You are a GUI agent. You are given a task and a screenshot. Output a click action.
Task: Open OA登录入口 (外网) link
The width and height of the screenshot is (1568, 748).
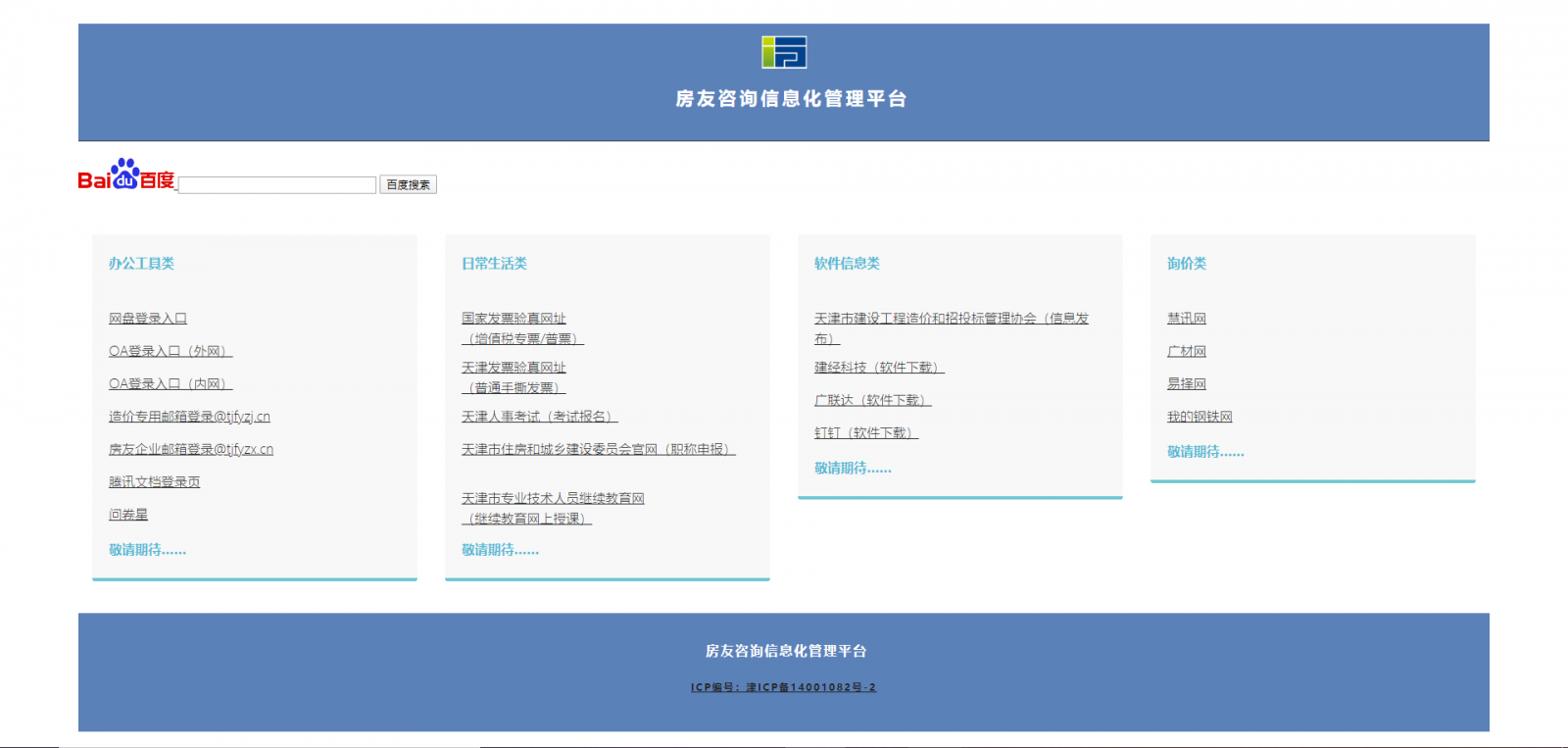[x=170, y=351]
